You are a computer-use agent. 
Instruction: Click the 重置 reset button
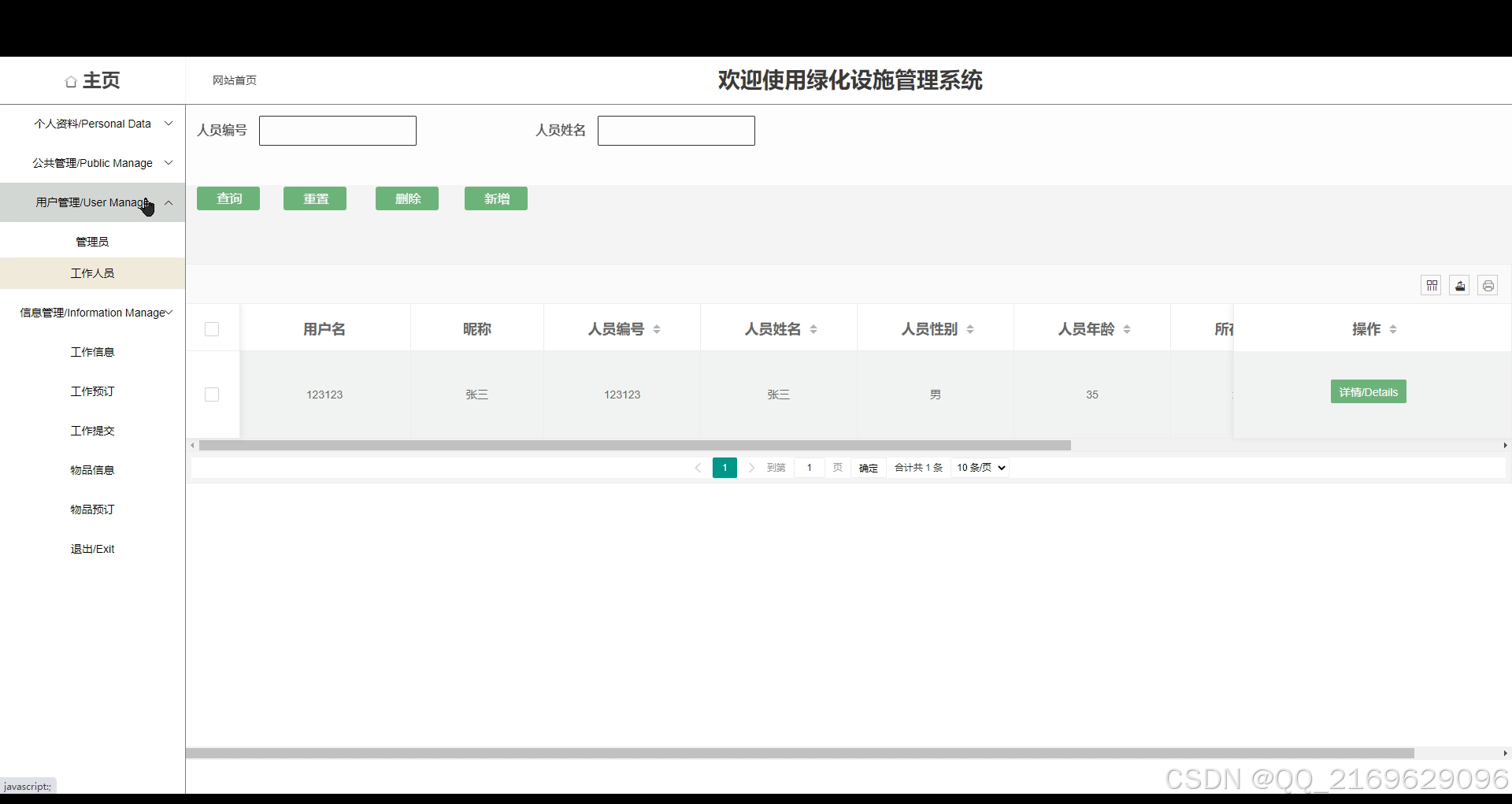(315, 198)
